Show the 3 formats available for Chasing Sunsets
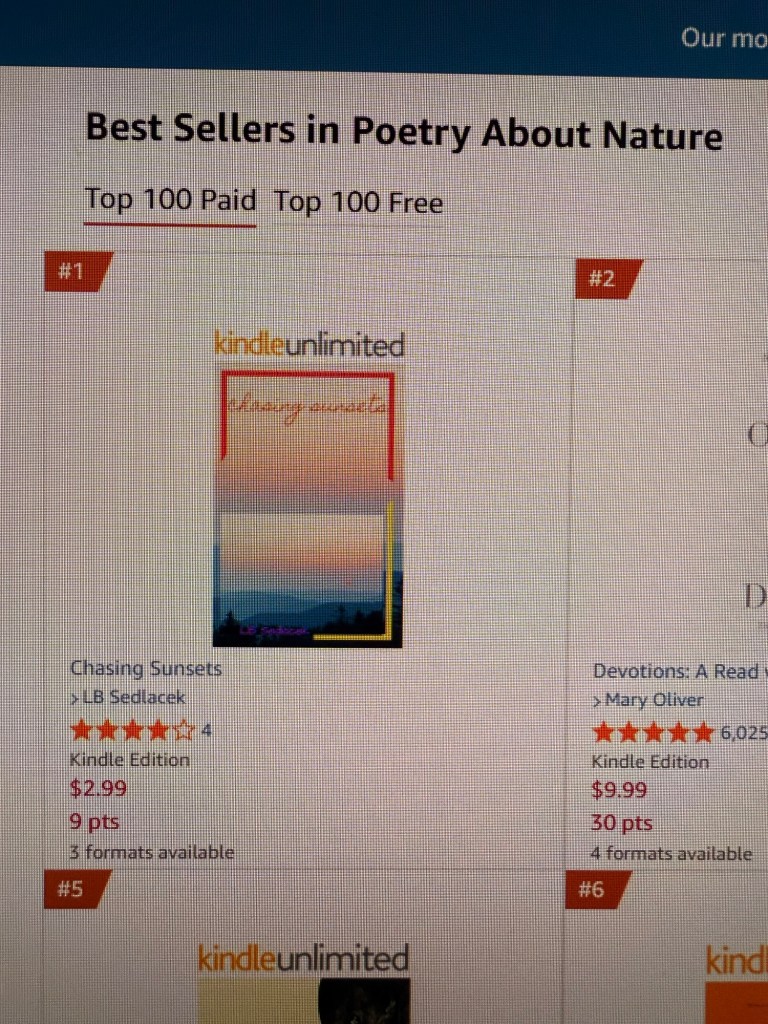Screen dimensions: 768x1024 [152, 853]
